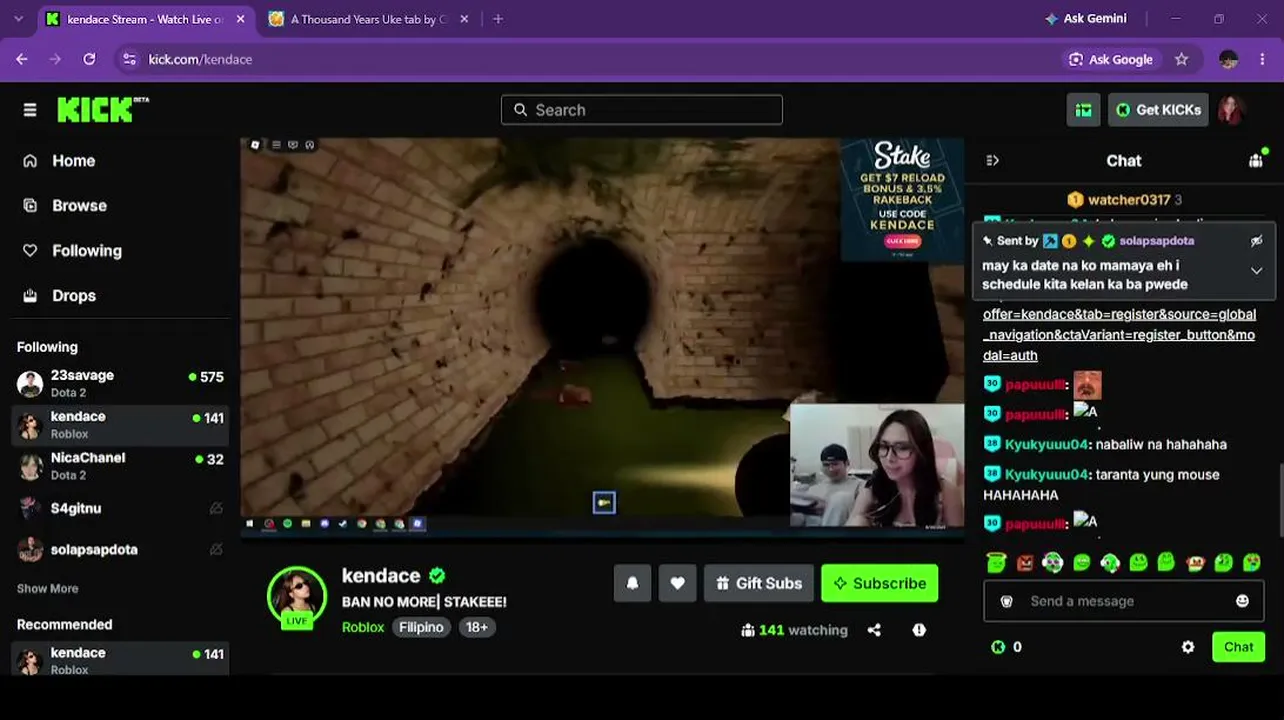Screen dimensions: 1284x720
Task: Open kendace's live profile avatar
Action: pyautogui.click(x=297, y=596)
